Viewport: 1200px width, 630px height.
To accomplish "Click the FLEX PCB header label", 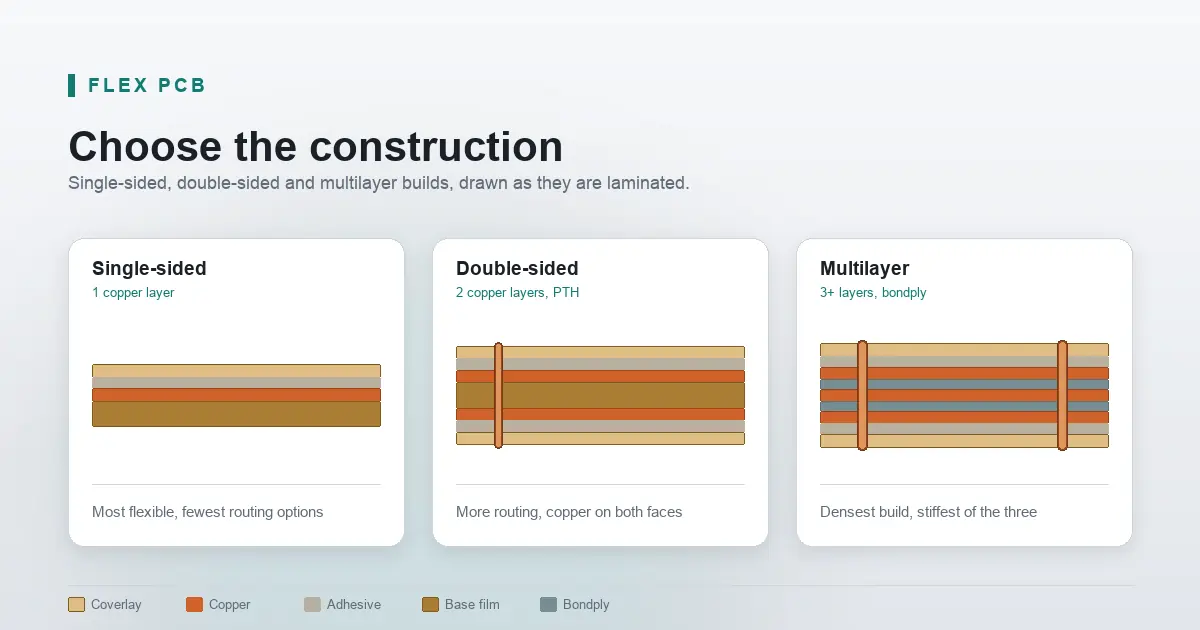I will 147,85.
